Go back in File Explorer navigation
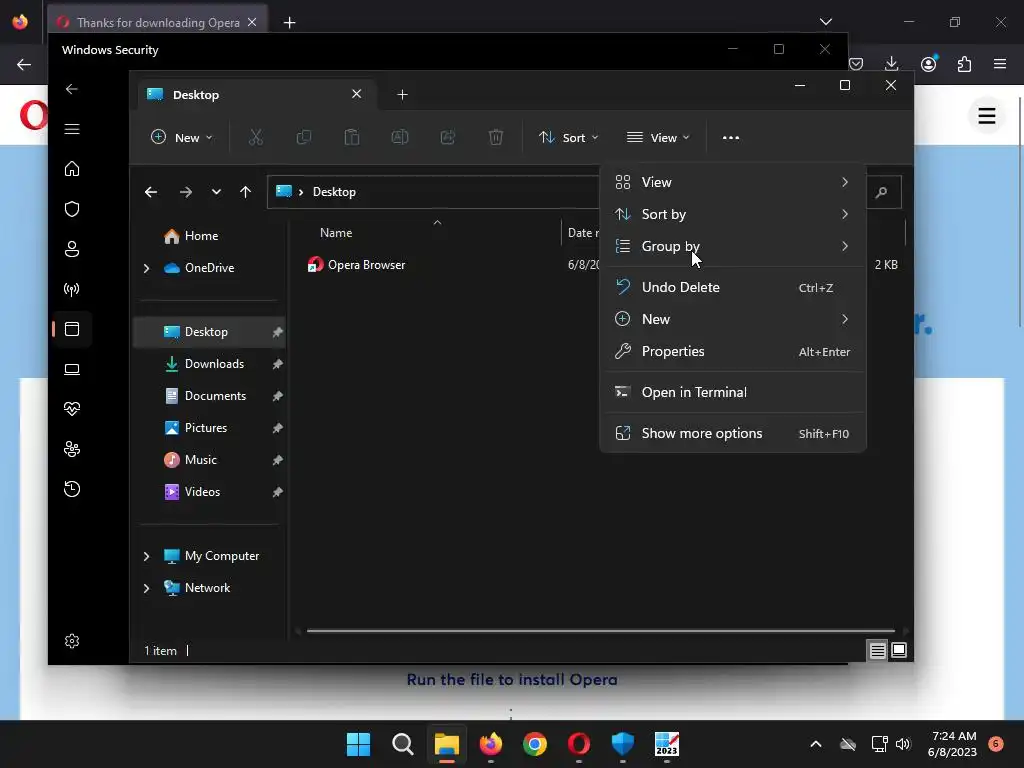 coord(151,192)
